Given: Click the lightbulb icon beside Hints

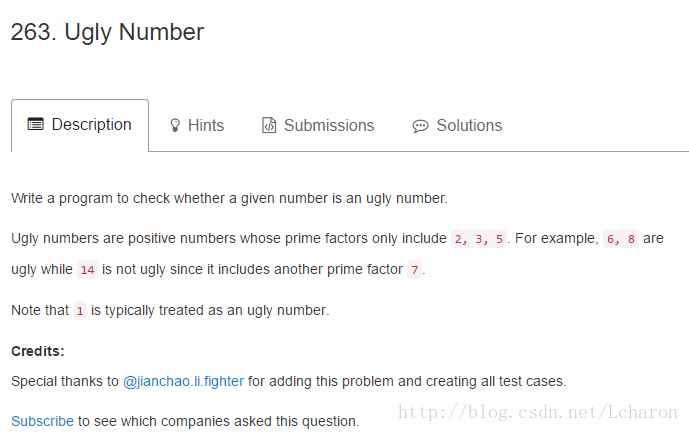Looking at the screenshot, I should (x=175, y=126).
